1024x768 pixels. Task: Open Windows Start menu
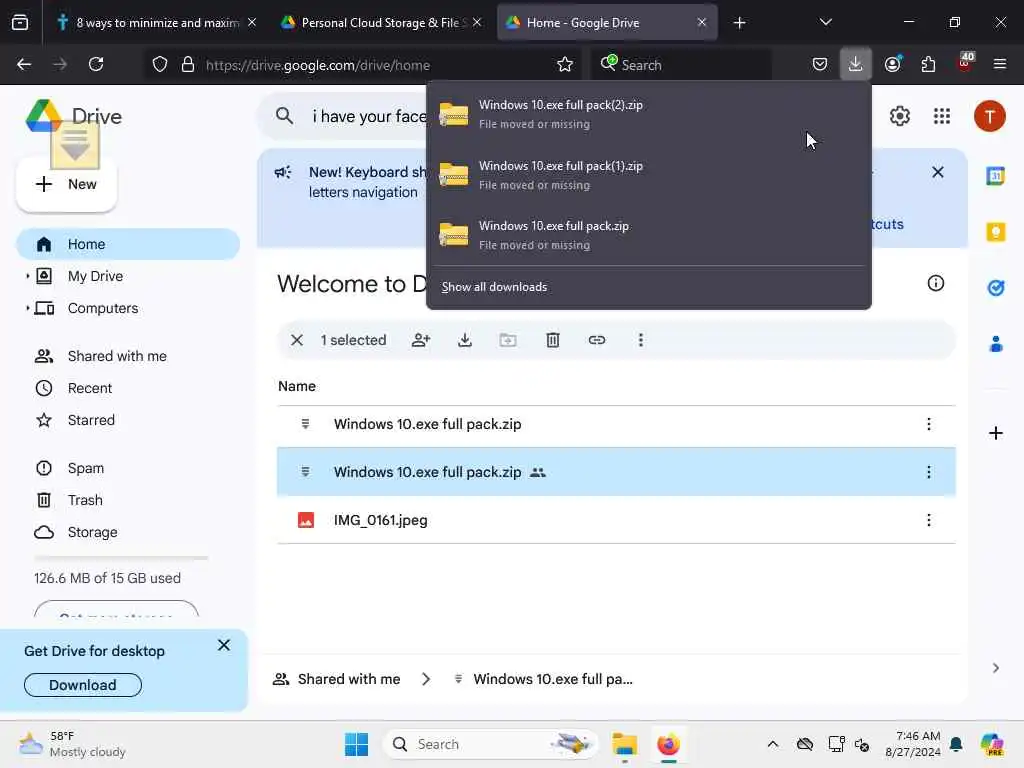(357, 744)
